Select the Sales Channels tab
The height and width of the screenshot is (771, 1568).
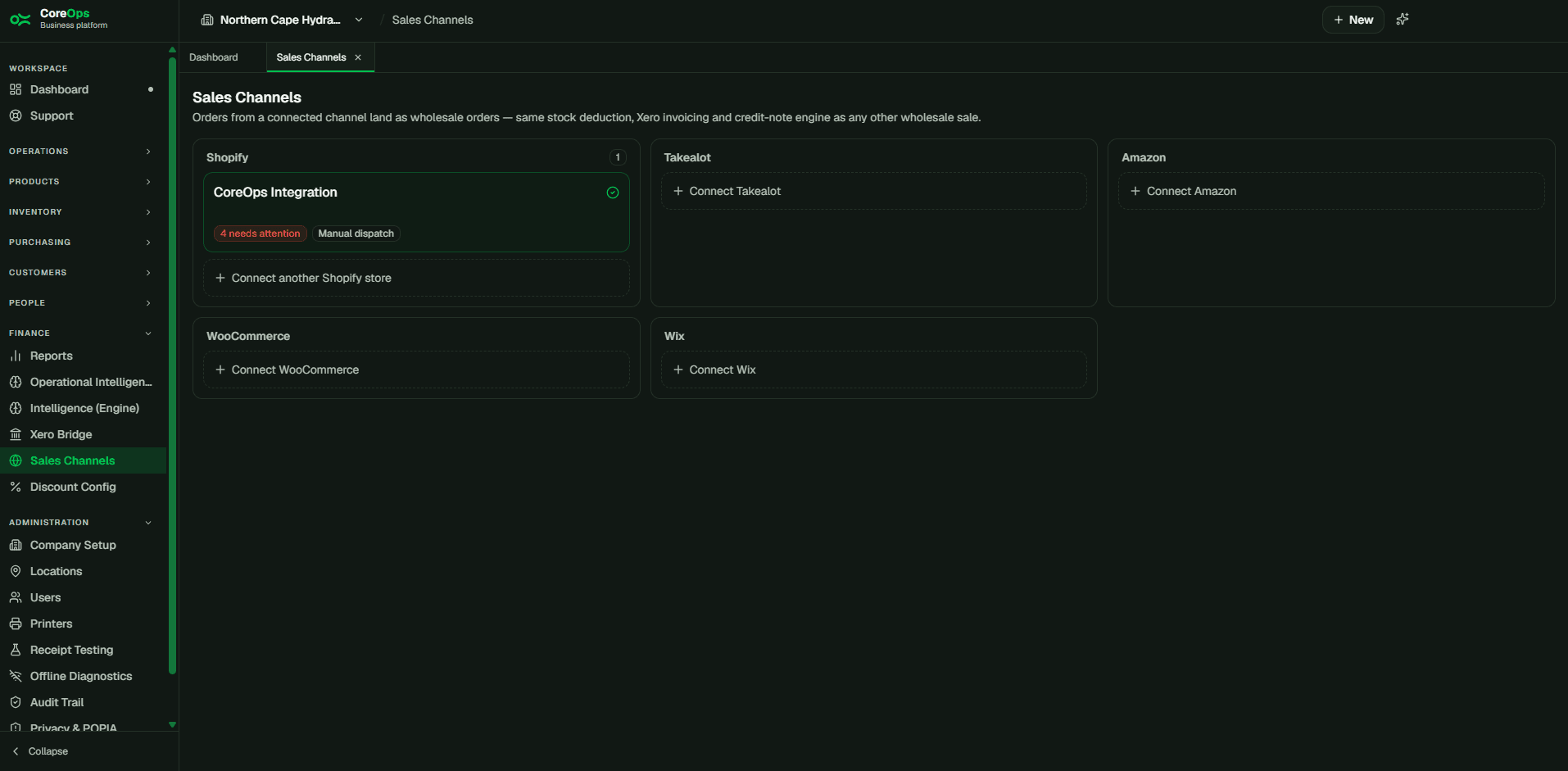coord(311,57)
